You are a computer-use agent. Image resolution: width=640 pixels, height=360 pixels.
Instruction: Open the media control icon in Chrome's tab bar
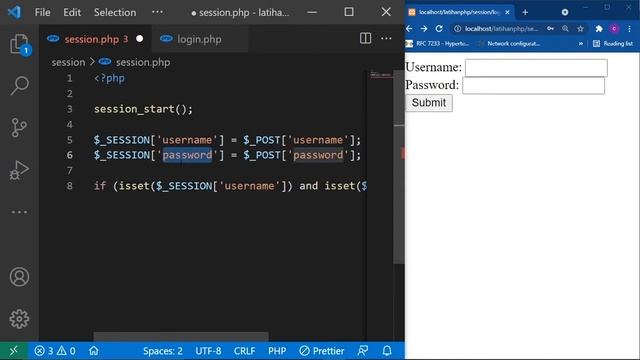tap(565, 12)
